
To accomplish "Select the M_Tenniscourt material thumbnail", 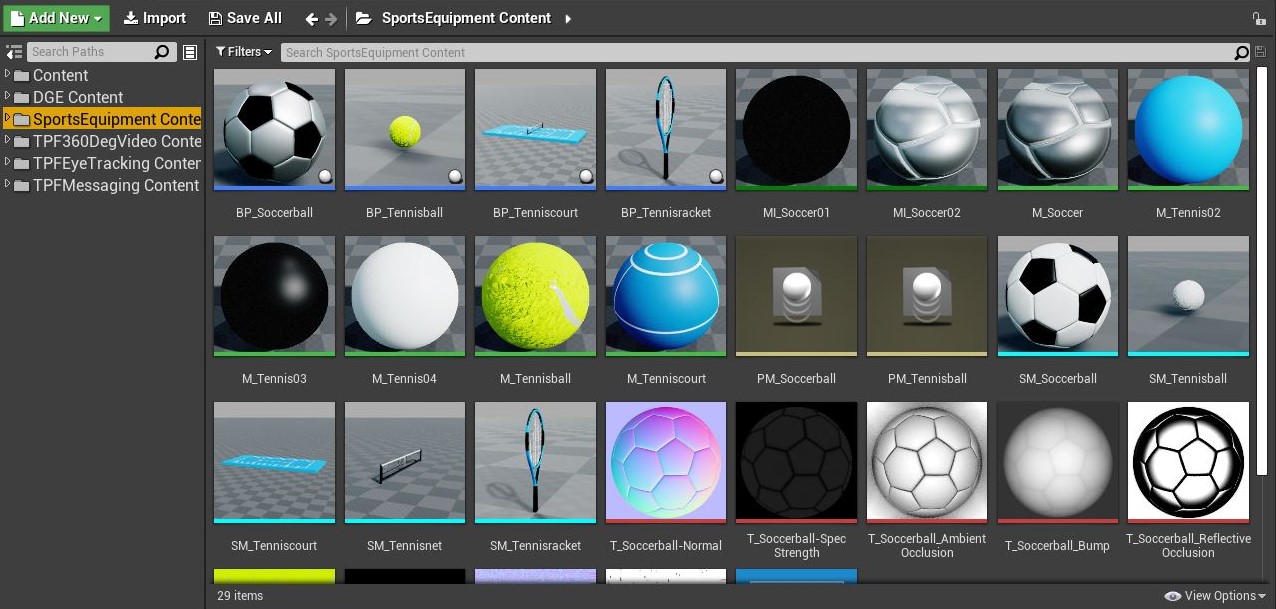I will pyautogui.click(x=666, y=296).
